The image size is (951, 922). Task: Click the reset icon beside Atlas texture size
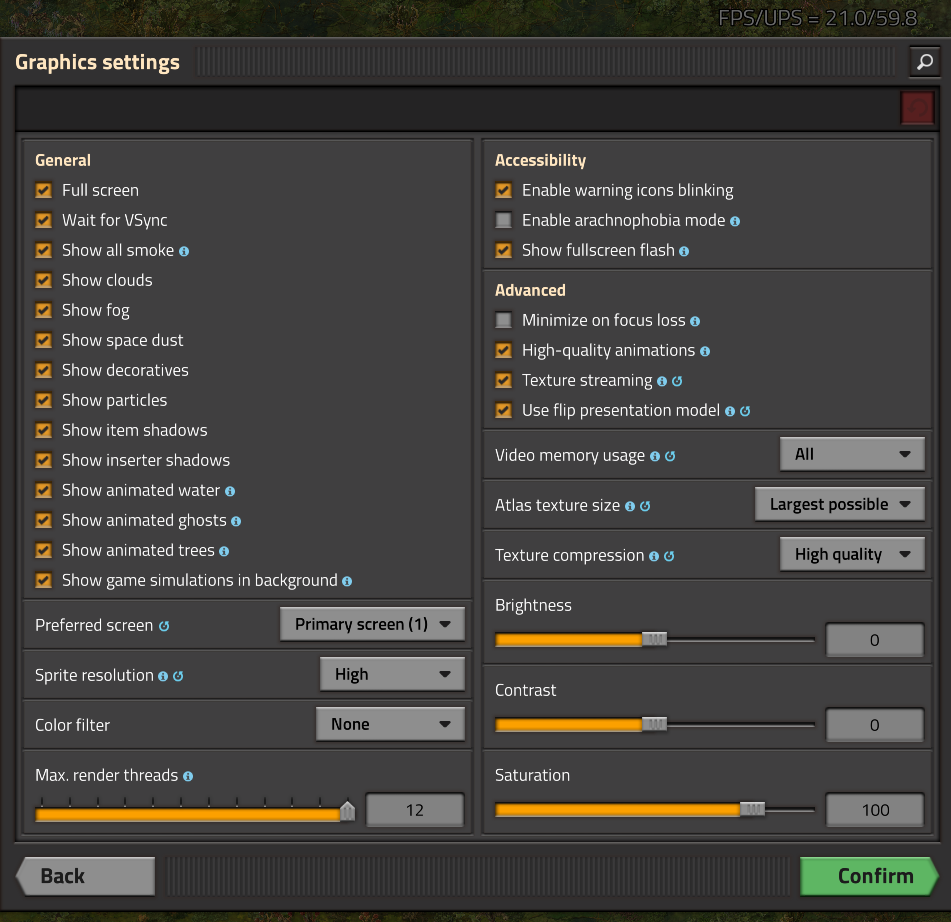coord(645,506)
